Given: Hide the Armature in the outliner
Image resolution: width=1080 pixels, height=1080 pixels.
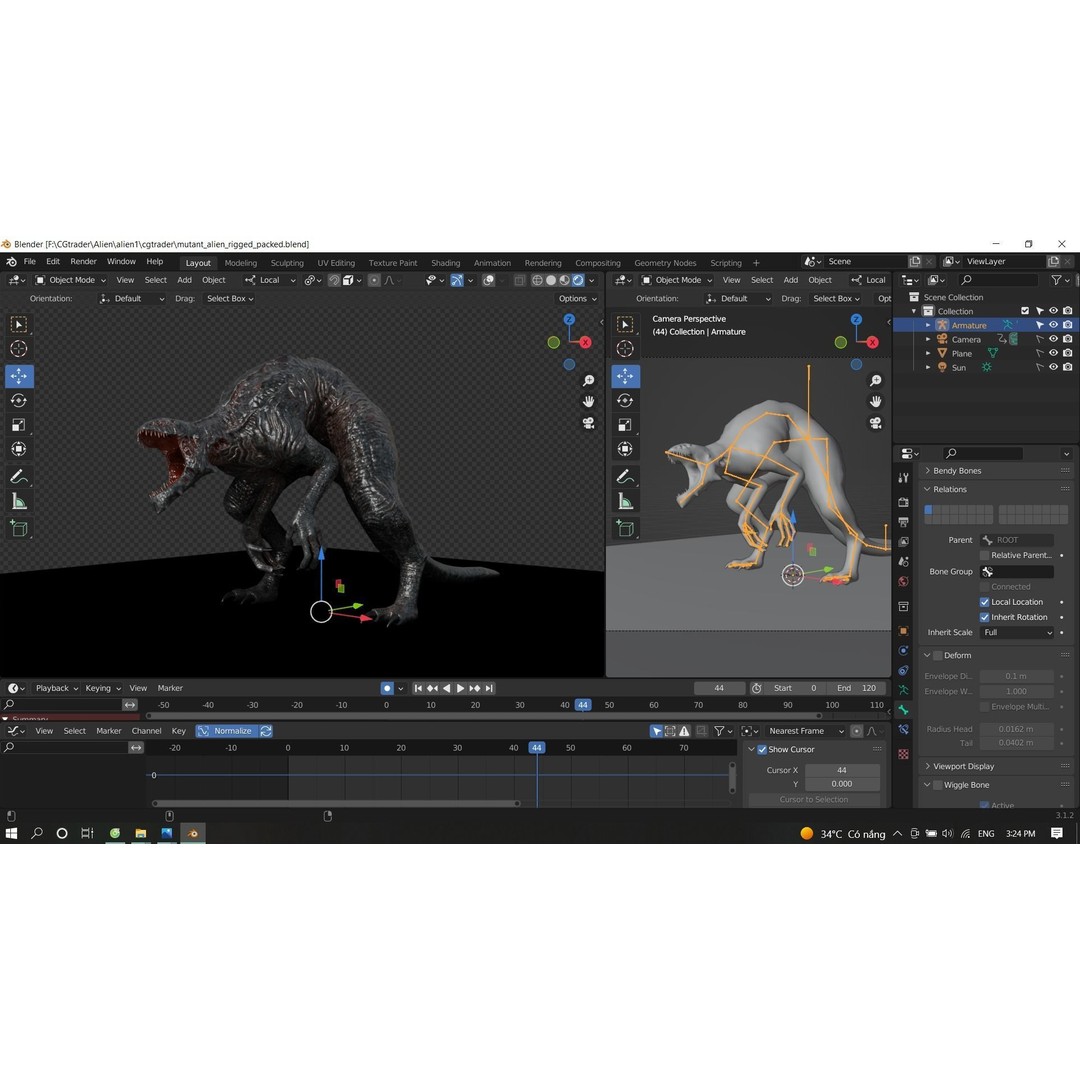Looking at the screenshot, I should [1053, 325].
